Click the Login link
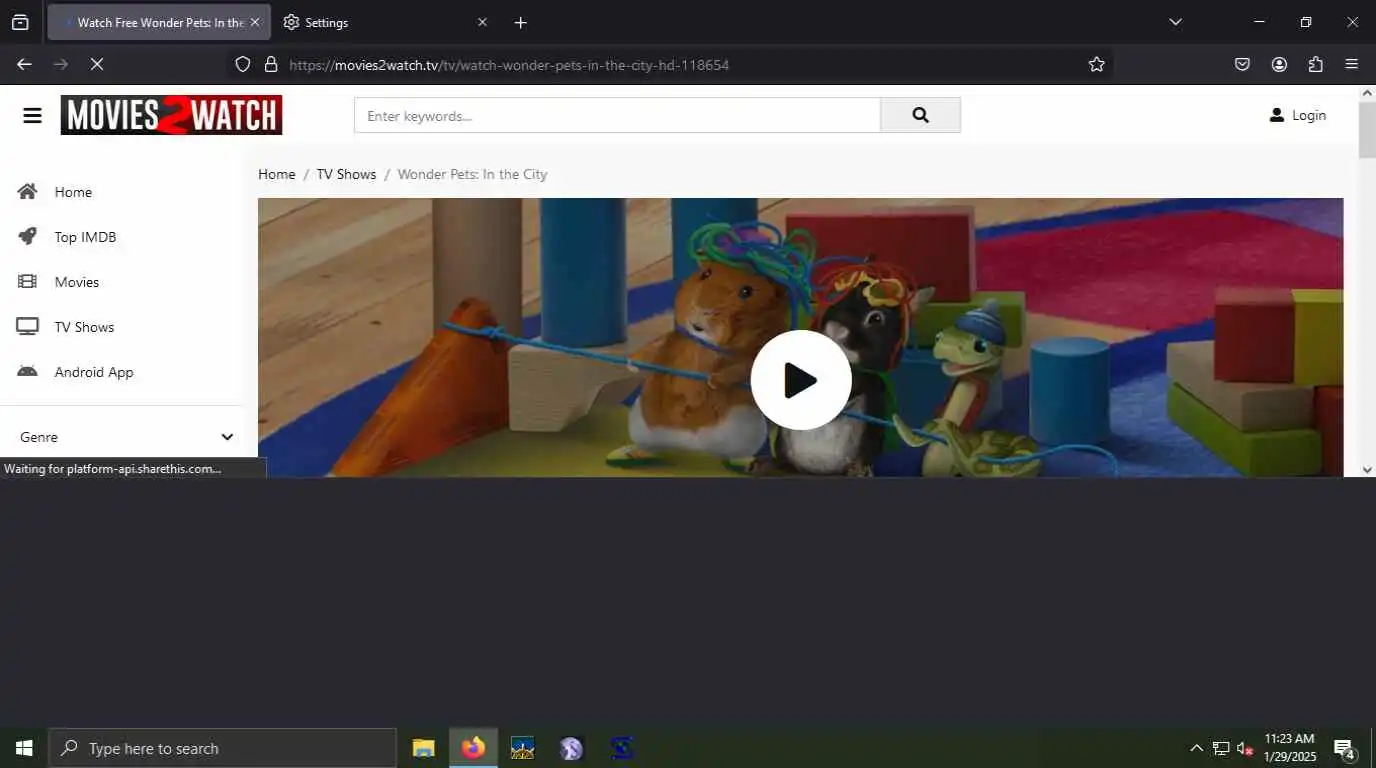 [x=1309, y=115]
